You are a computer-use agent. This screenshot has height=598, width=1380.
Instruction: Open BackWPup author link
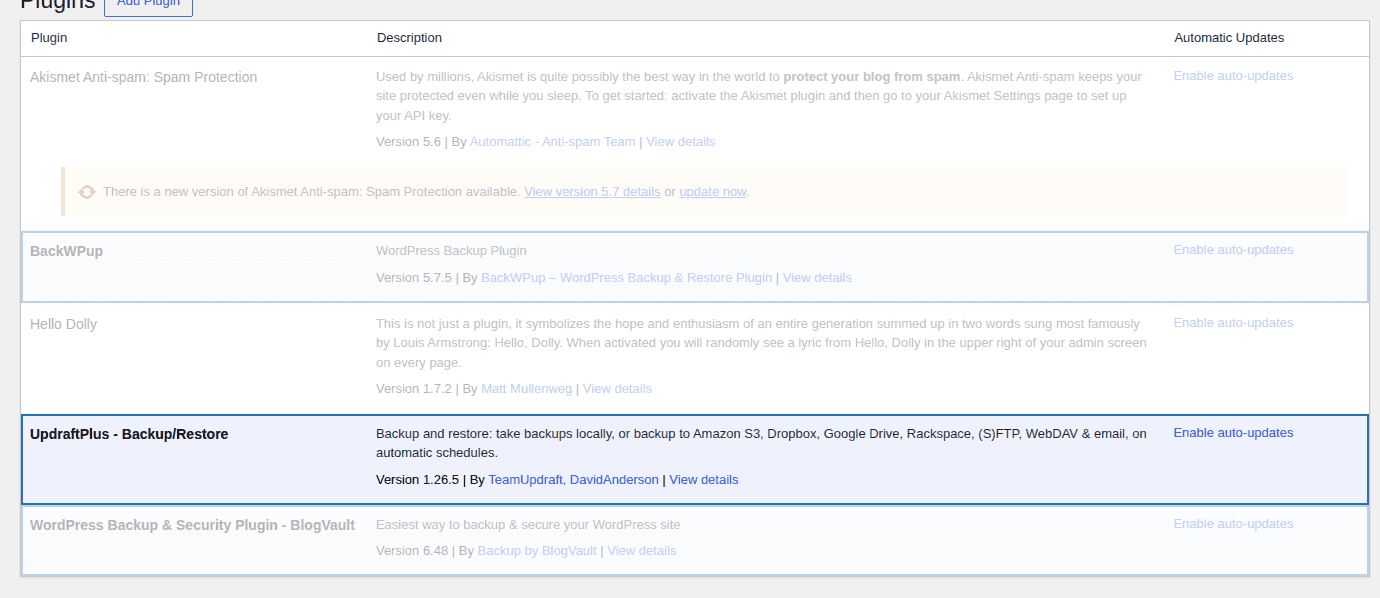(x=627, y=278)
